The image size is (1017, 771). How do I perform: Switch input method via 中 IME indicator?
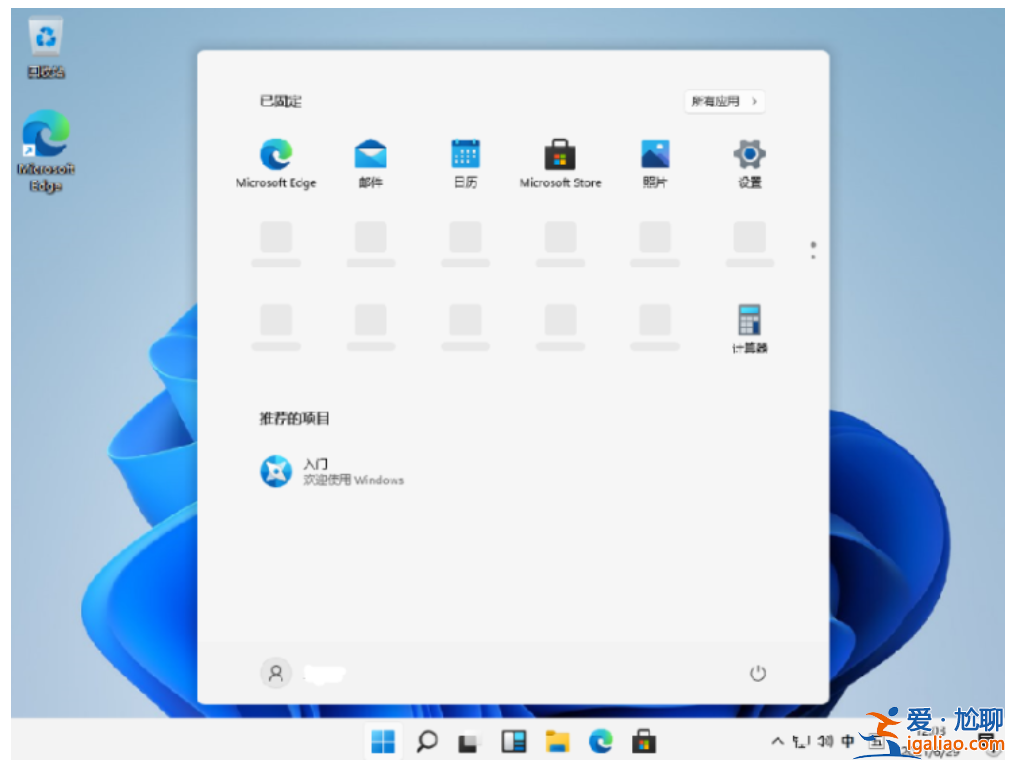tap(845, 742)
